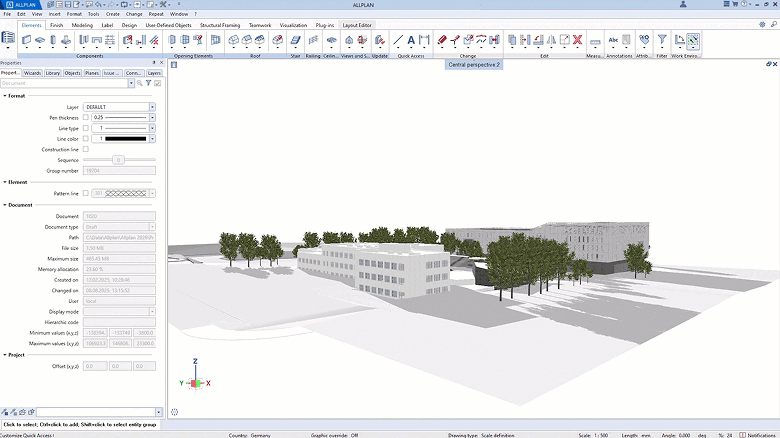Click the red X Delete tool
This screenshot has height=438, width=780.
577,40
